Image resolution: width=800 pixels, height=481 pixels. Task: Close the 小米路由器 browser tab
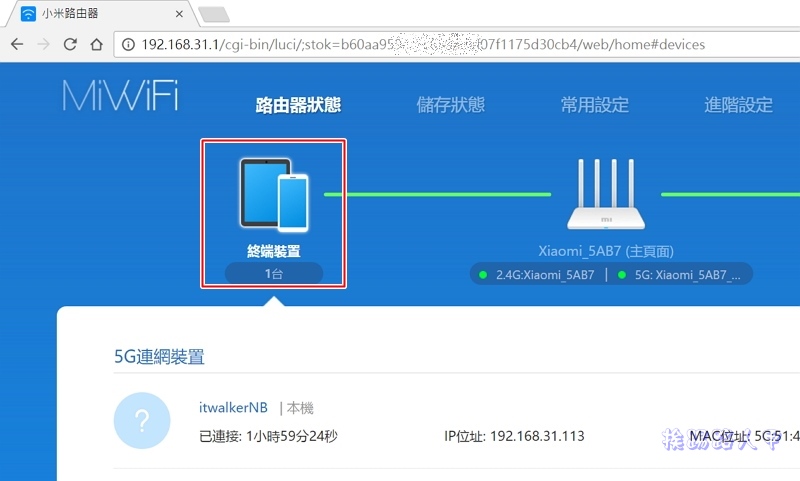(179, 14)
